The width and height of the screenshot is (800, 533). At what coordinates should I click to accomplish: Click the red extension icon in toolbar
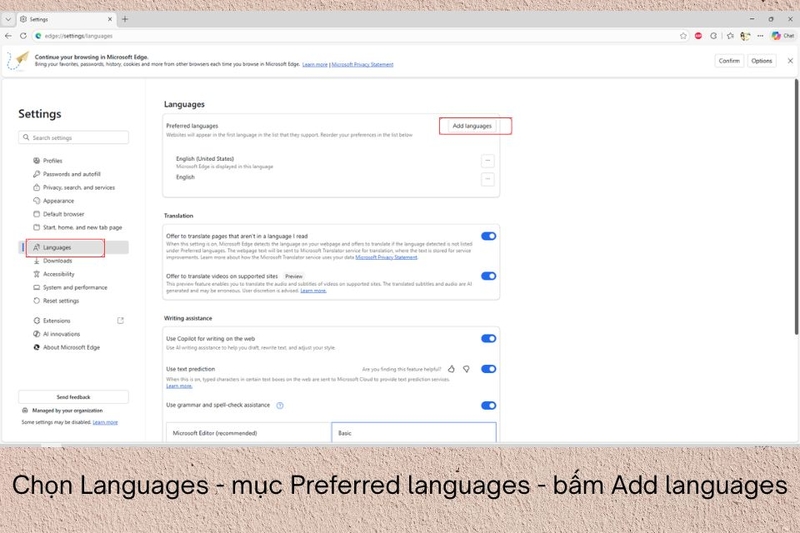[x=698, y=36]
